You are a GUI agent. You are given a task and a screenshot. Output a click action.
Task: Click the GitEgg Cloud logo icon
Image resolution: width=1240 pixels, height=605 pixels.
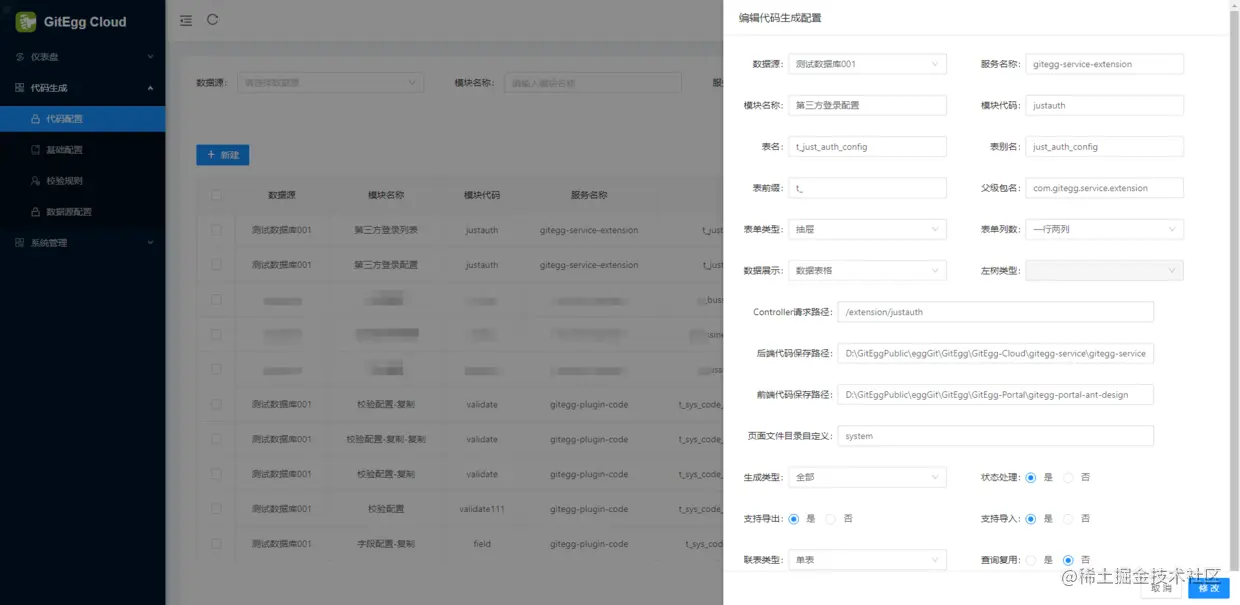pyautogui.click(x=26, y=22)
